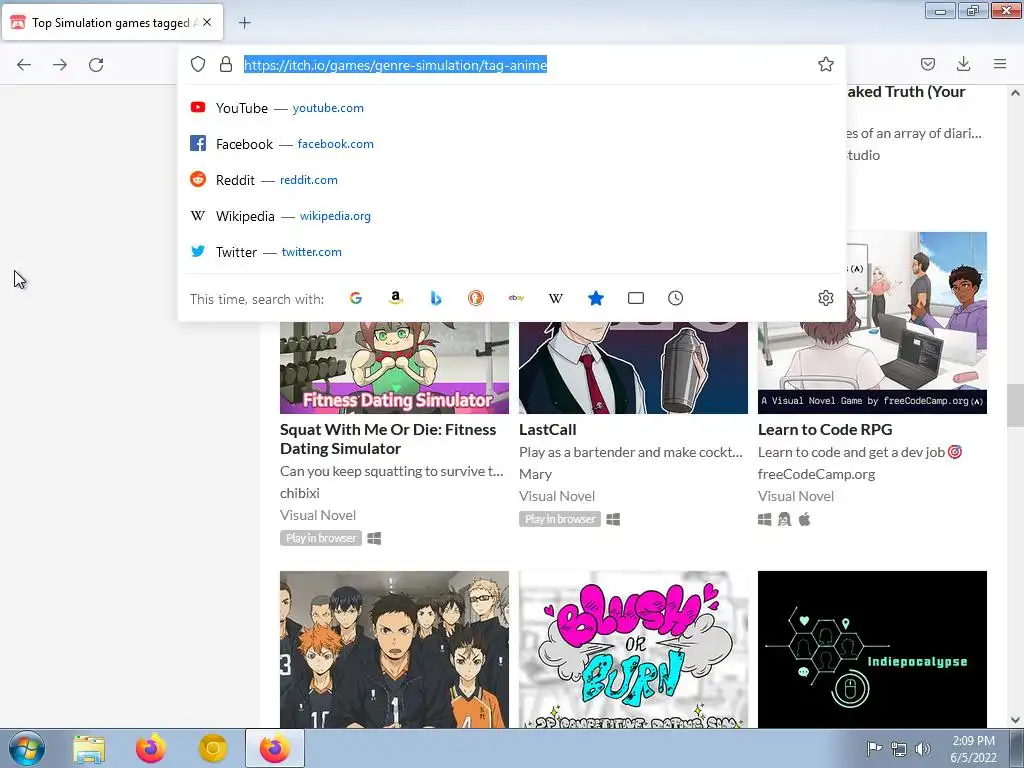Switch to the Top Simulation games tab

click(112, 23)
